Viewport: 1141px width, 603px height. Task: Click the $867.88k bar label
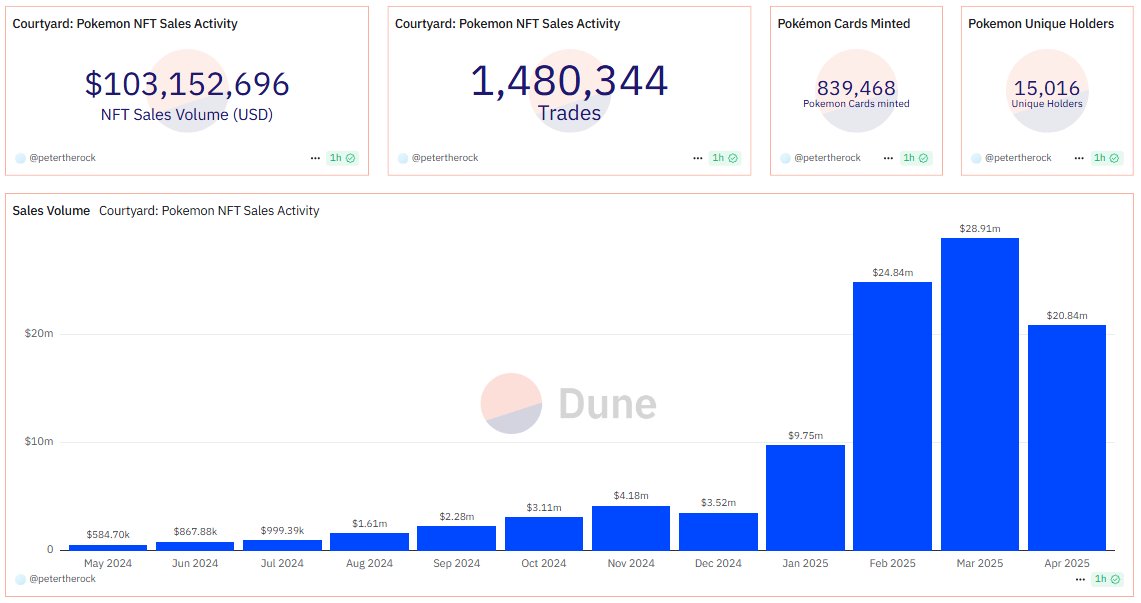195,532
